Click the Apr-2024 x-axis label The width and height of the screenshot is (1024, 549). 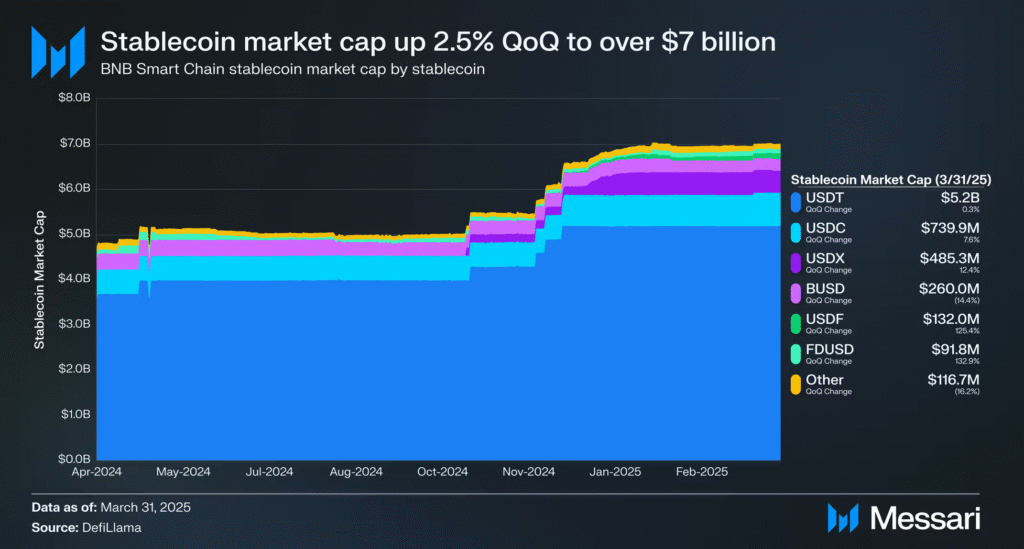click(x=97, y=472)
